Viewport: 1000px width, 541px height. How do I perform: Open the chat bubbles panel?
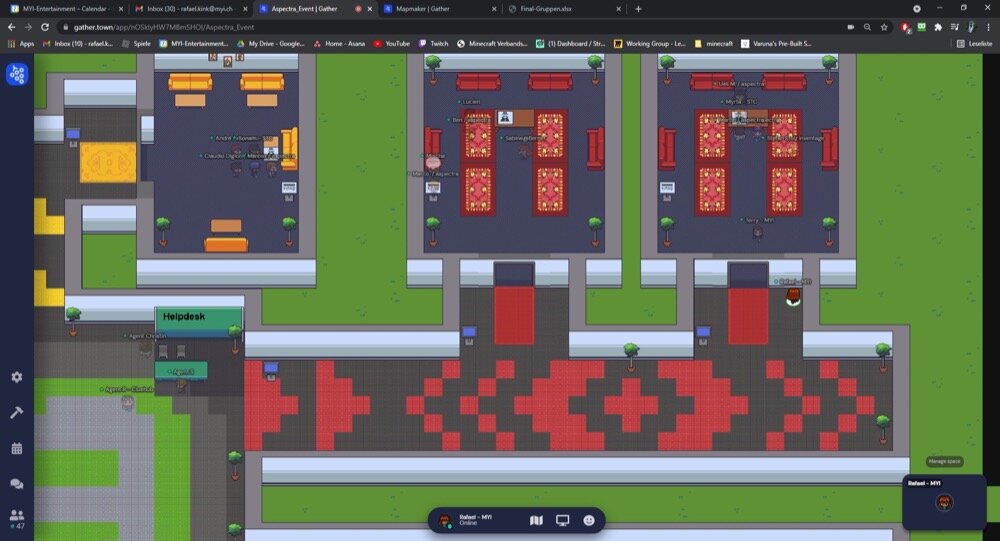click(16, 484)
